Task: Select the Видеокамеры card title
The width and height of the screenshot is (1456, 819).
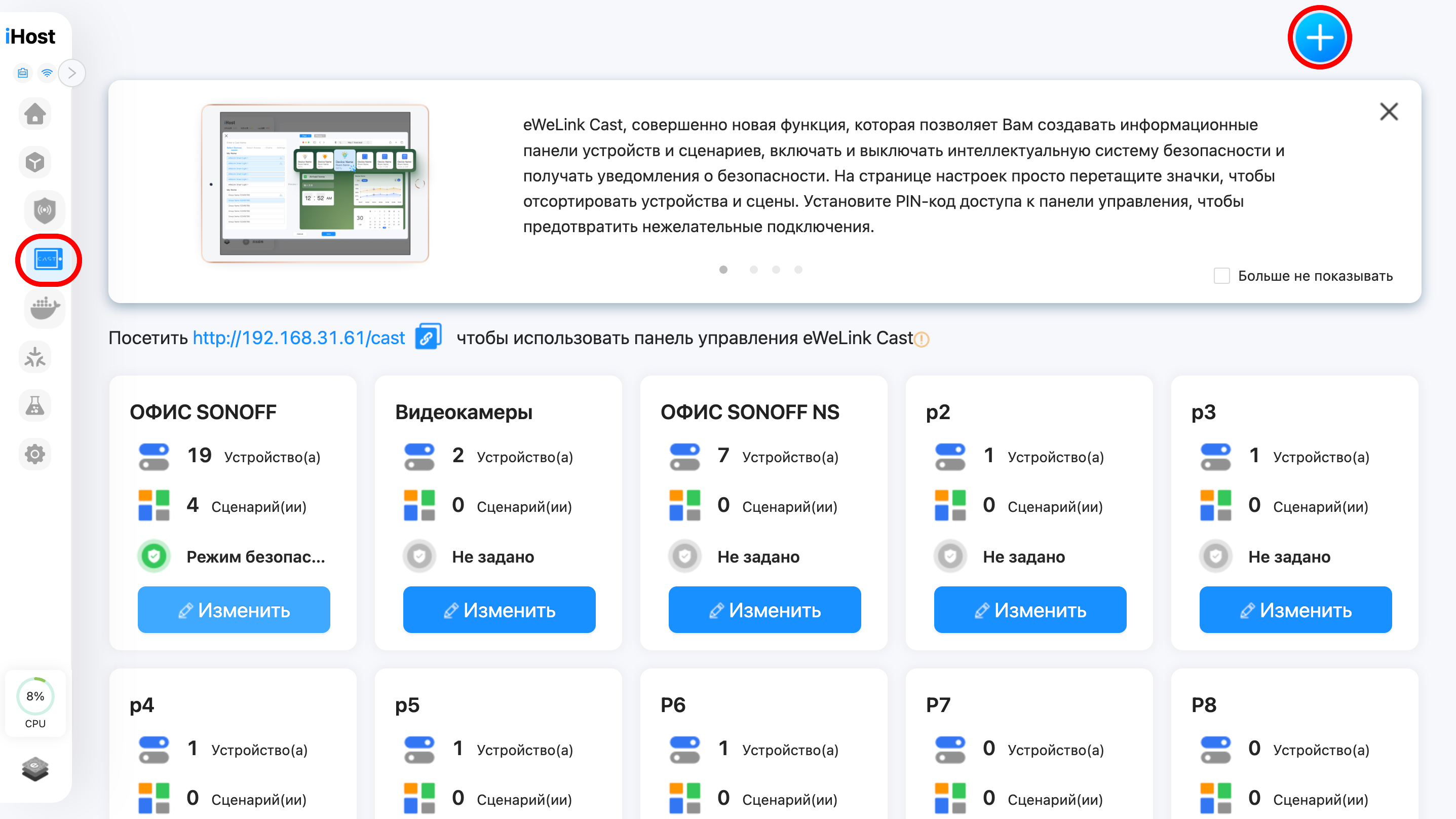Action: pos(464,413)
